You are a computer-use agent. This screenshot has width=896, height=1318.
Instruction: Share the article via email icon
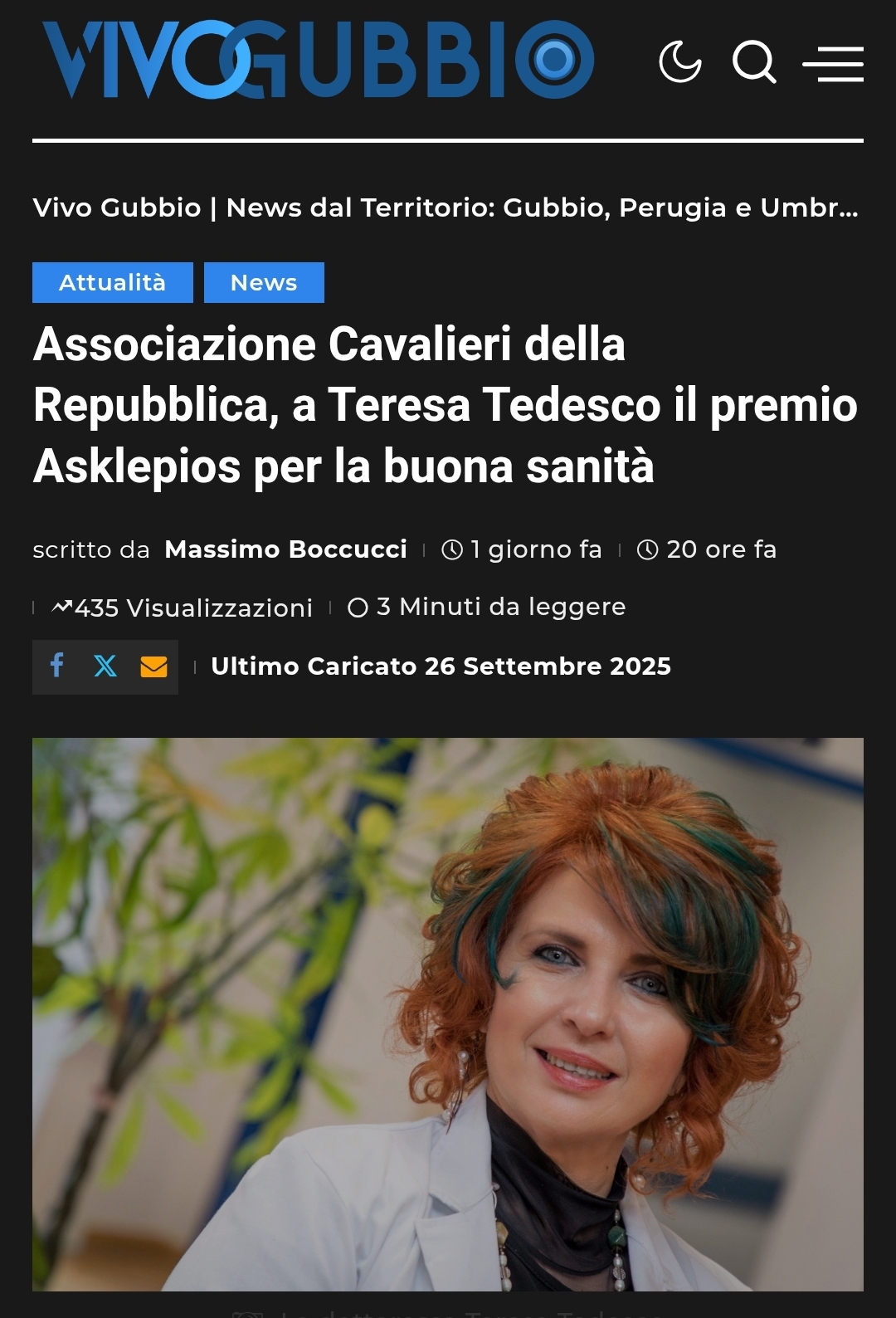pos(153,666)
